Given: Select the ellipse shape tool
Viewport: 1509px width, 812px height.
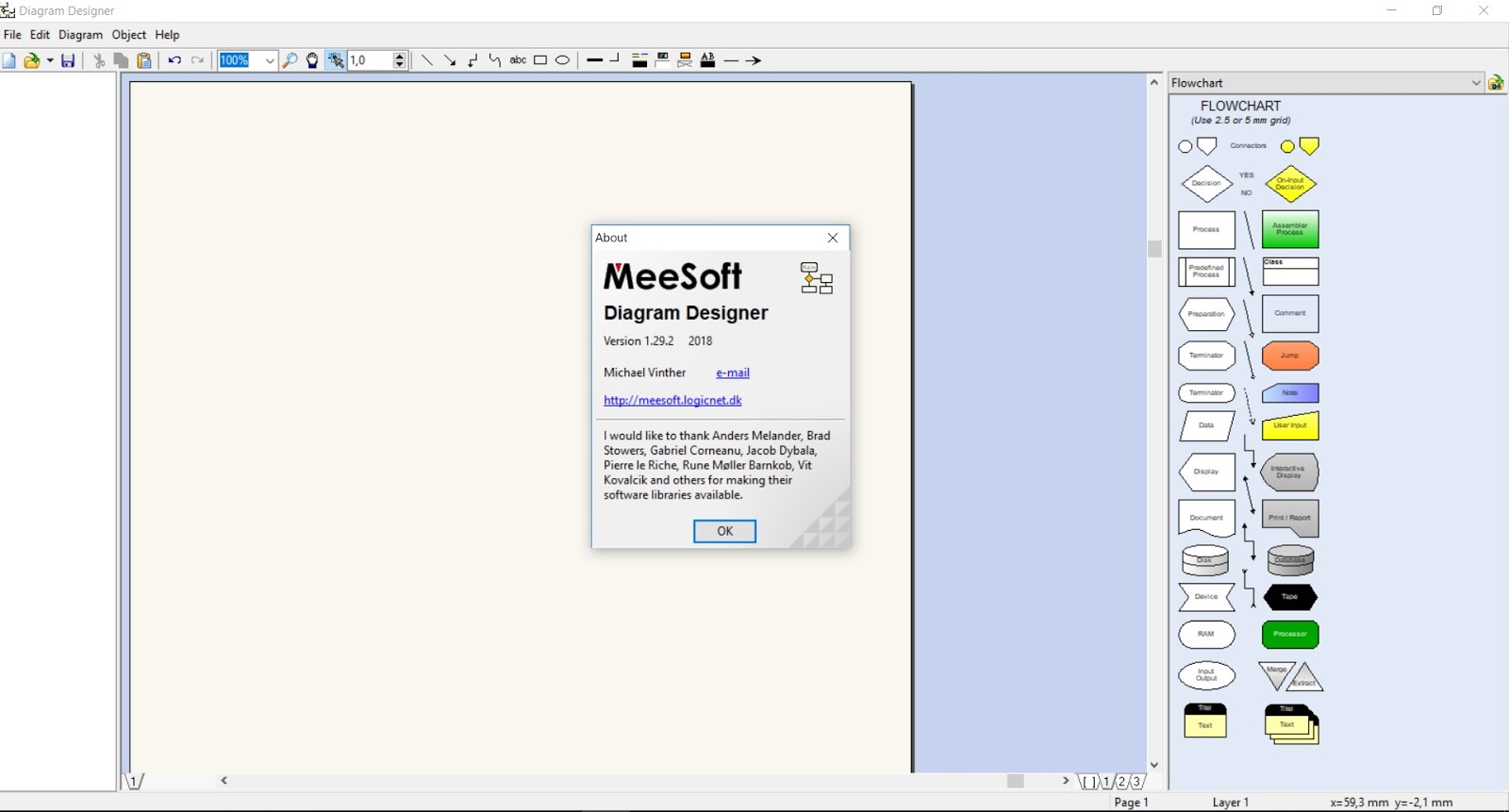Looking at the screenshot, I should pos(563,60).
